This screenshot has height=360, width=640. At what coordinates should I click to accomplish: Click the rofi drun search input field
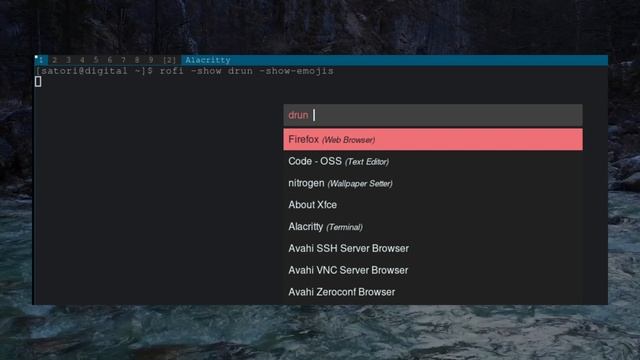pyautogui.click(x=433, y=115)
